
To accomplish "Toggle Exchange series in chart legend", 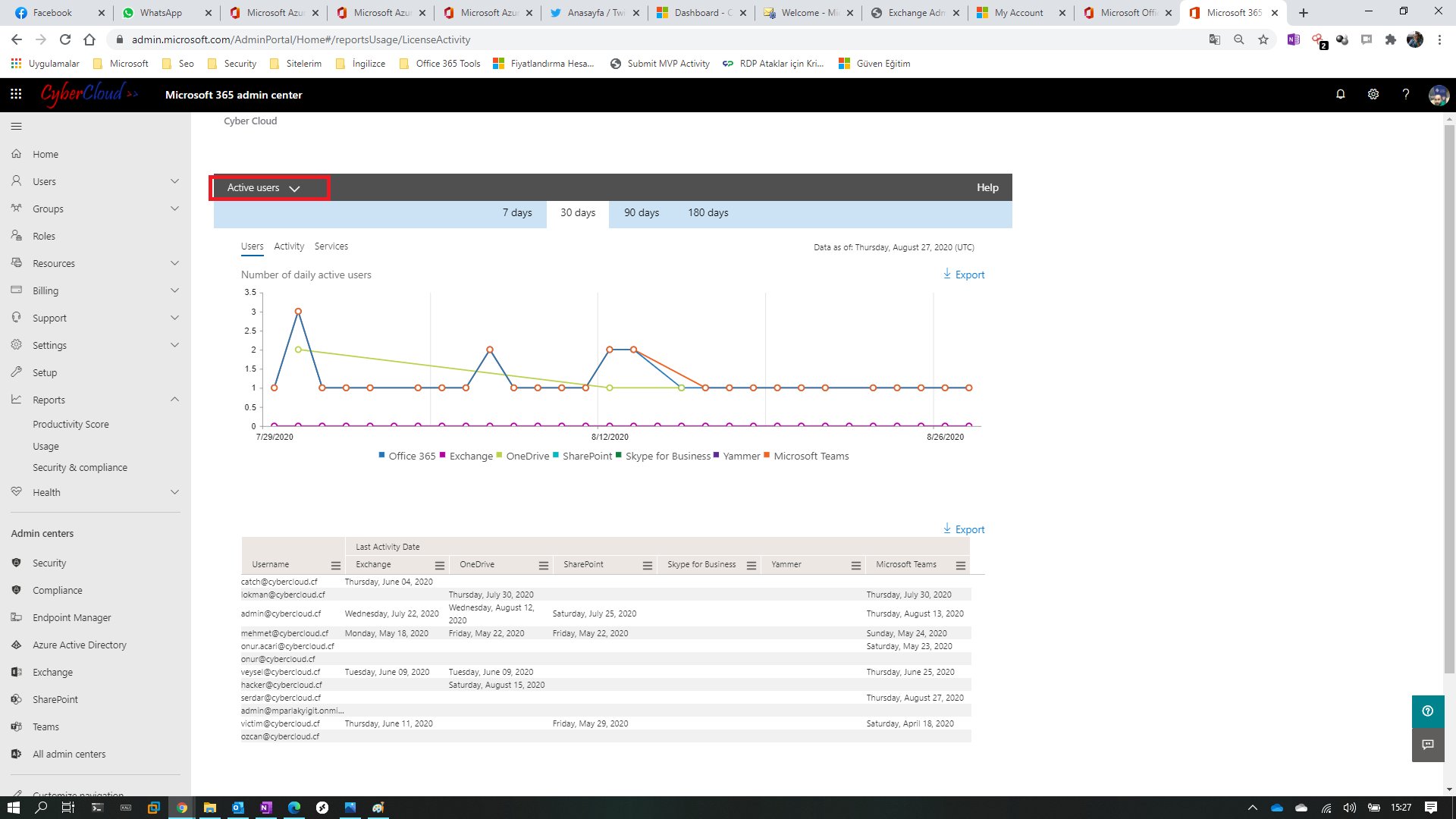I will coord(466,456).
